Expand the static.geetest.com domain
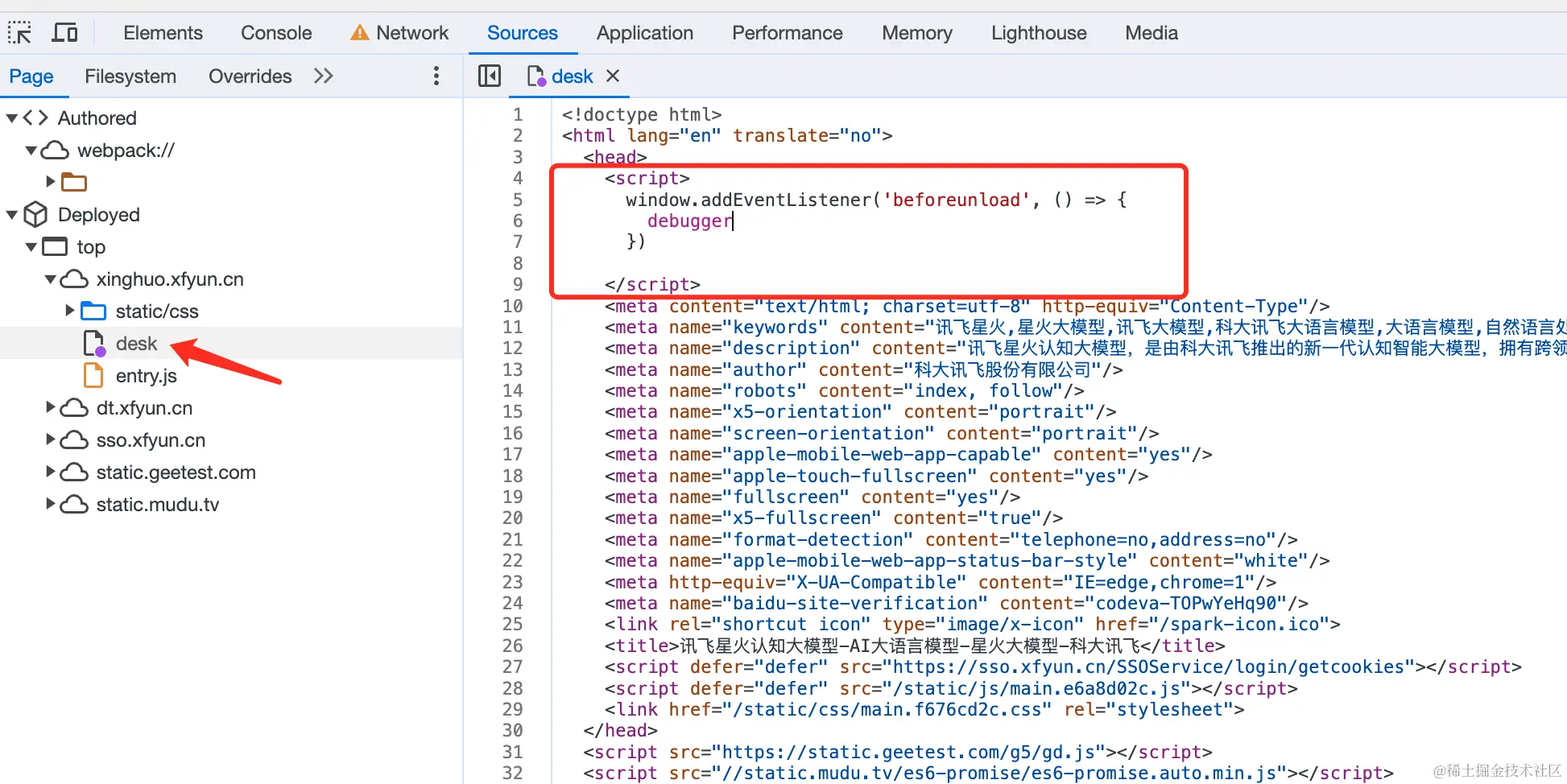 tap(51, 472)
